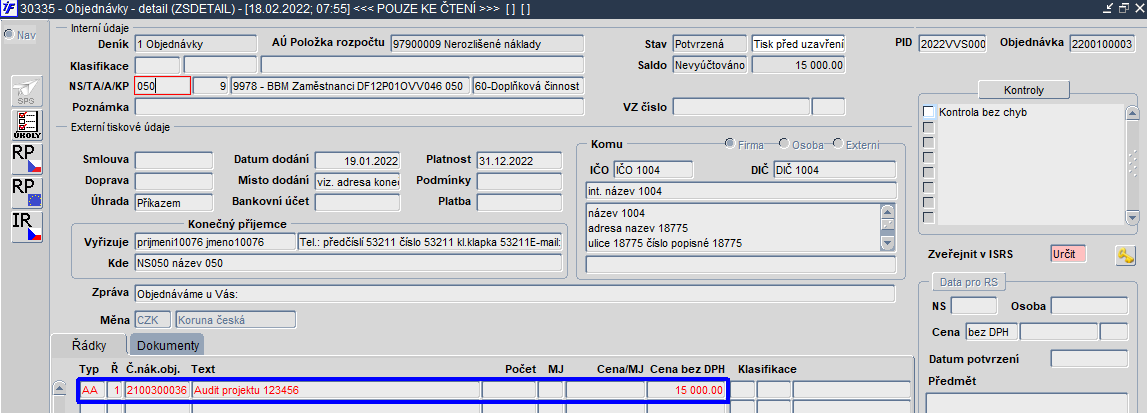Screen dimensions: 1147x413
Task: Click the Podmínky input field
Action: tap(519, 181)
